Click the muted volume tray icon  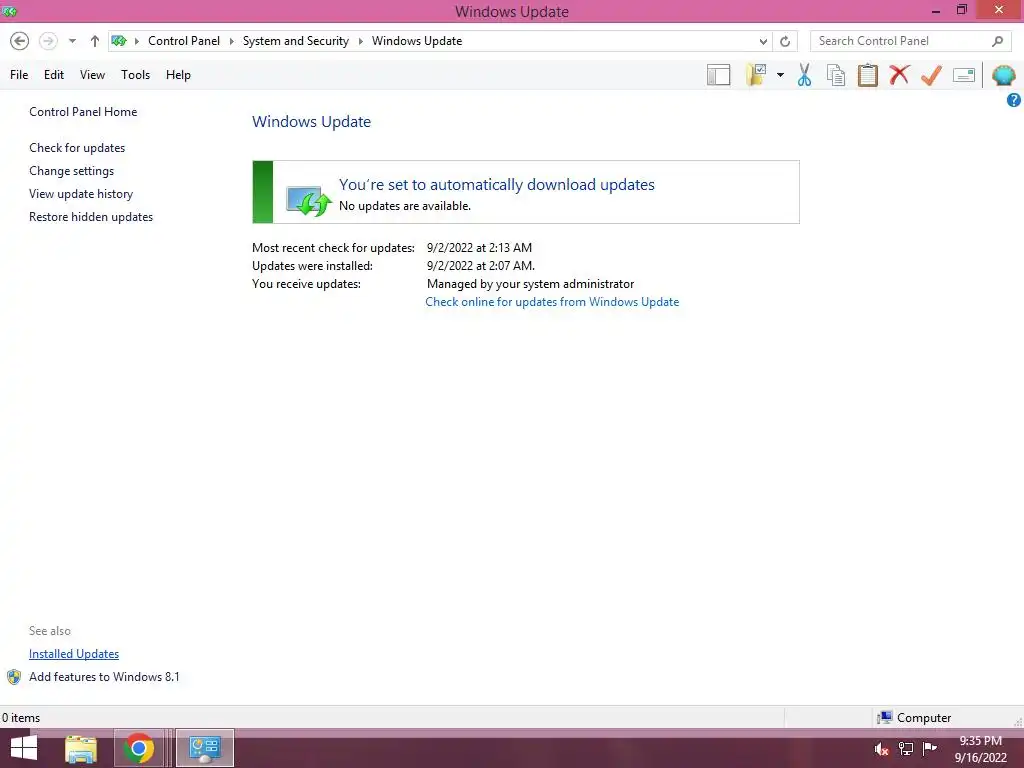pos(881,749)
